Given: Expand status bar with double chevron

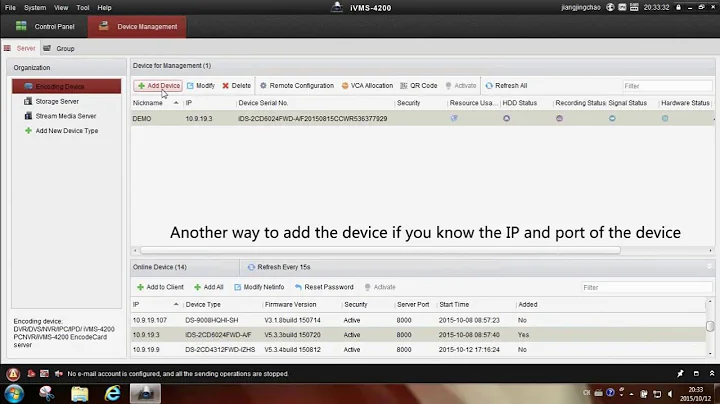Looking at the screenshot, I should click(x=712, y=374).
